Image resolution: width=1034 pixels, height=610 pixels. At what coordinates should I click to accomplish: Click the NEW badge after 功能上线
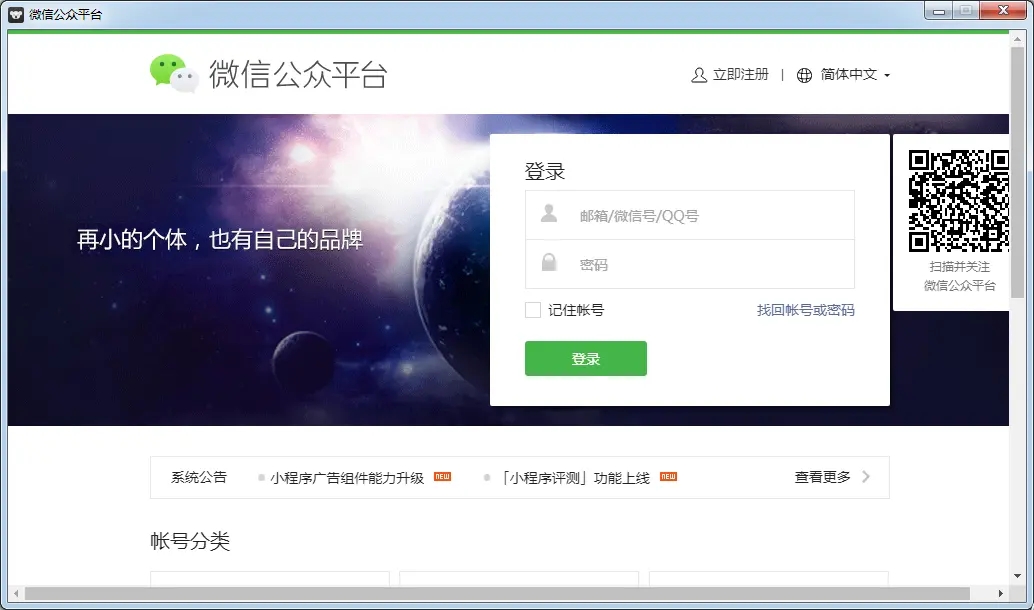(x=668, y=476)
